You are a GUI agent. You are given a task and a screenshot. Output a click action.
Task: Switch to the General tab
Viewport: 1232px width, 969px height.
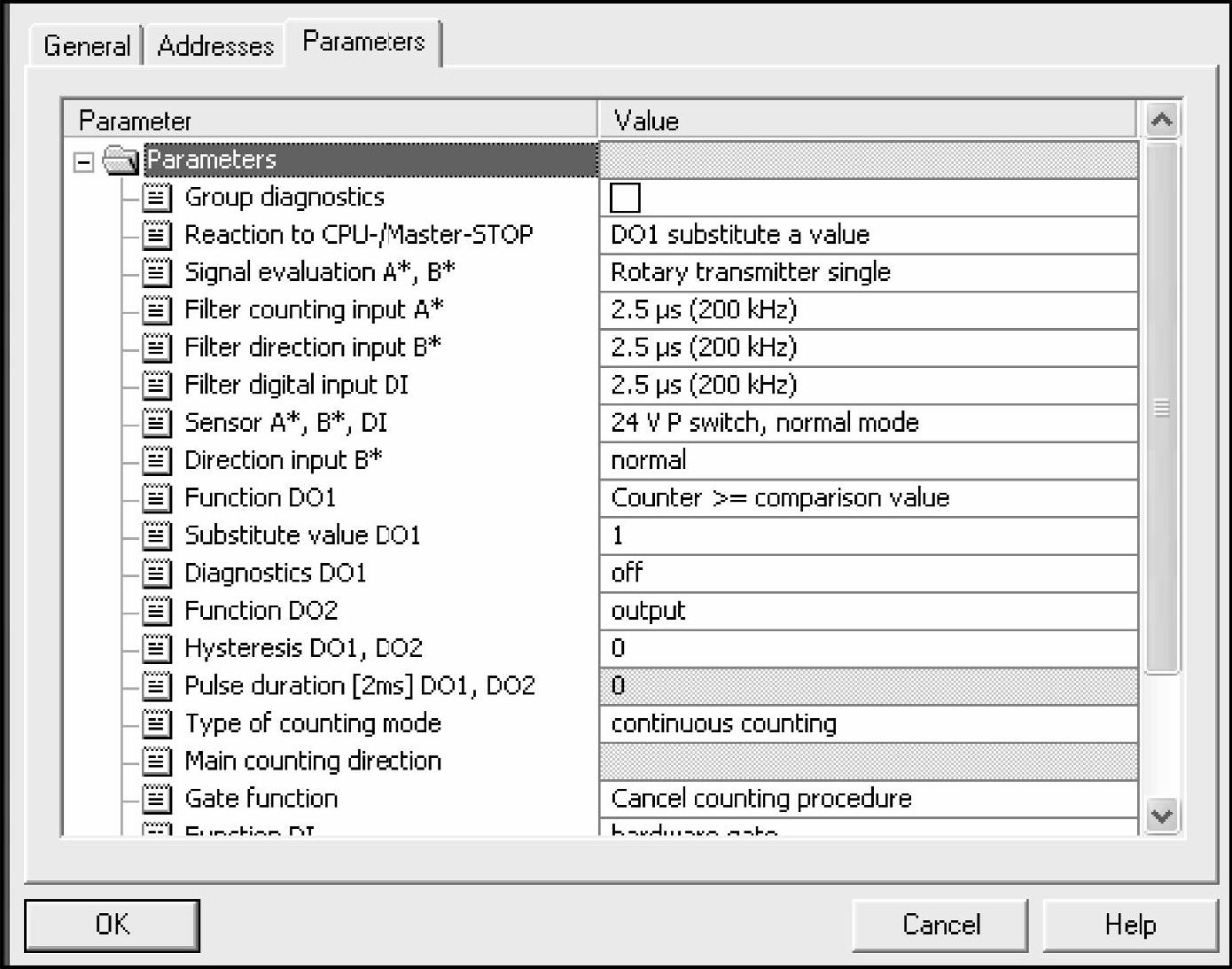86,45
